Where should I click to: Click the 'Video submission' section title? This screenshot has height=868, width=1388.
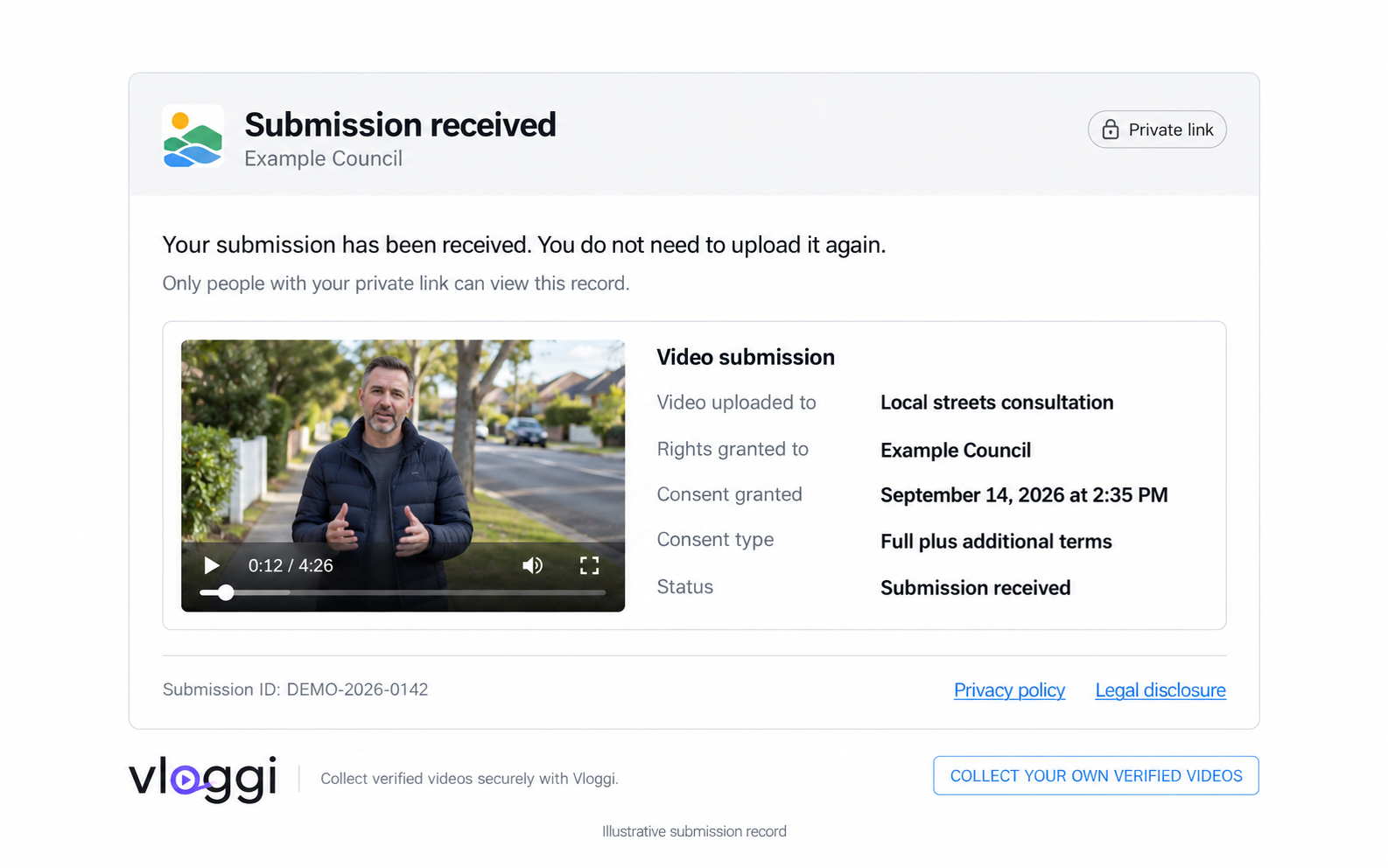click(x=746, y=357)
